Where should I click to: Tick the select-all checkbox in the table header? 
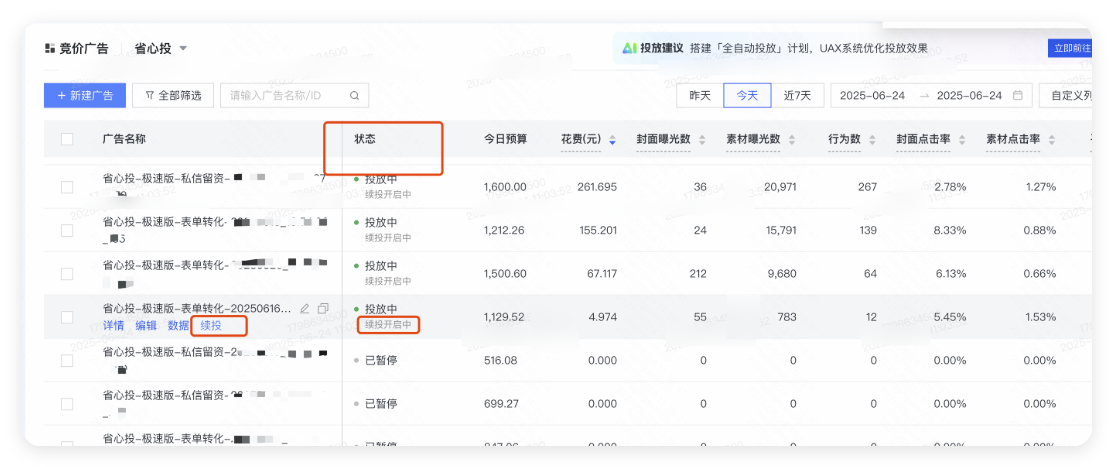67,139
